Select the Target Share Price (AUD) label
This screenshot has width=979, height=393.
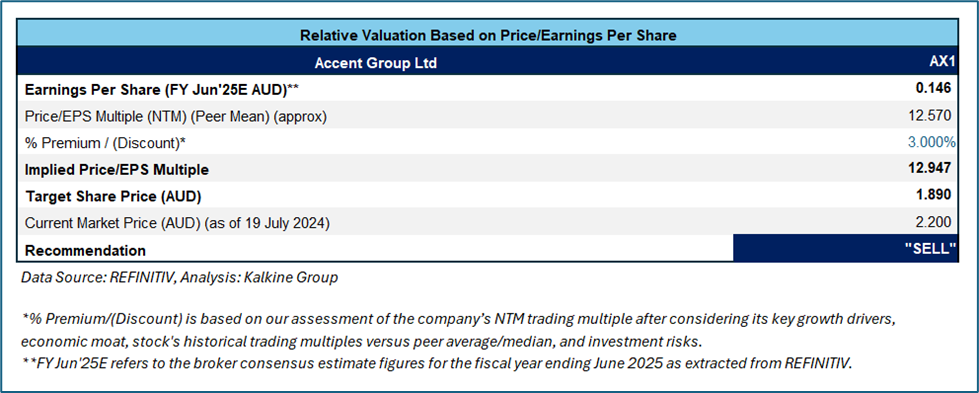click(x=113, y=197)
